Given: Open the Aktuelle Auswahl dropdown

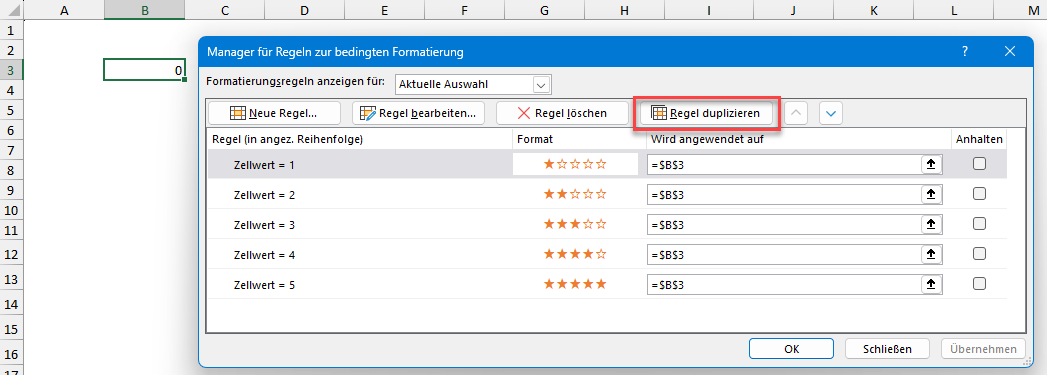Looking at the screenshot, I should (473, 85).
